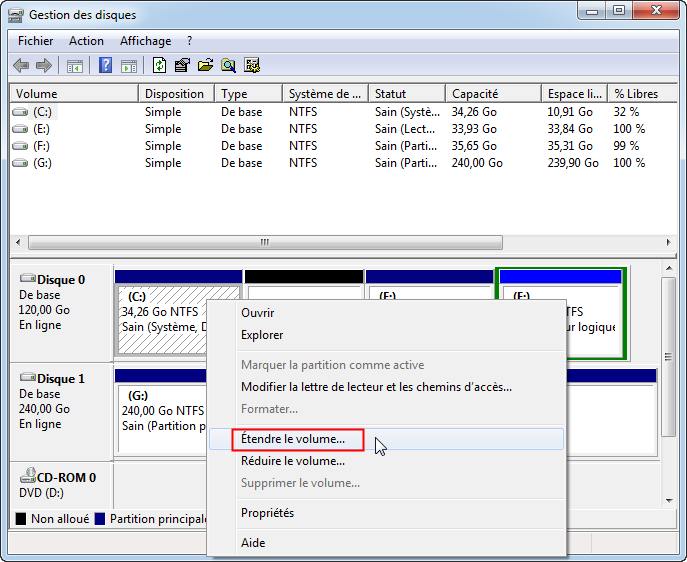Click the open folder toolbar icon
The image size is (687, 562).
click(205, 66)
